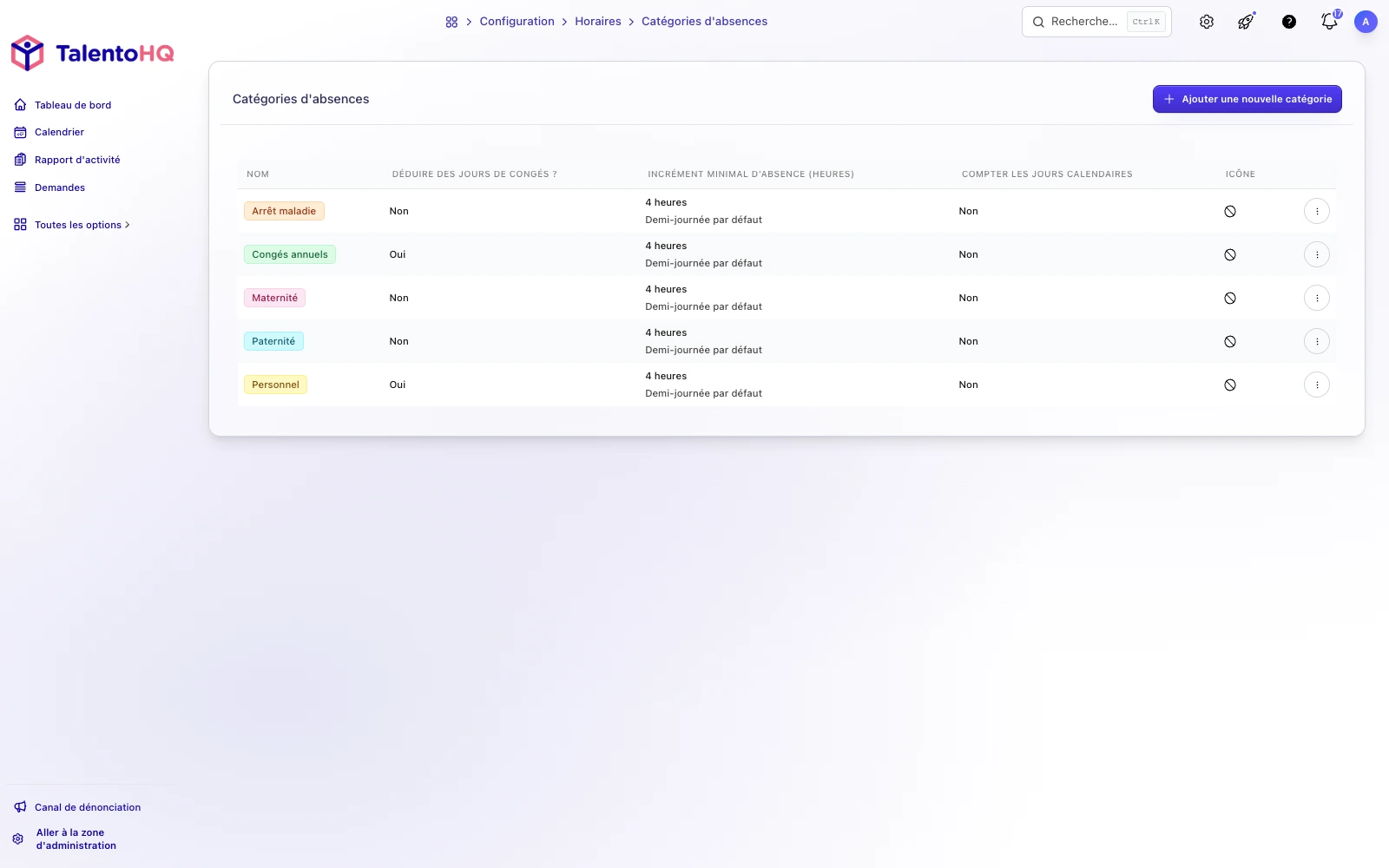The width and height of the screenshot is (1389, 868).
Task: Click Catégories d'absences breadcrumb
Action: click(x=704, y=22)
